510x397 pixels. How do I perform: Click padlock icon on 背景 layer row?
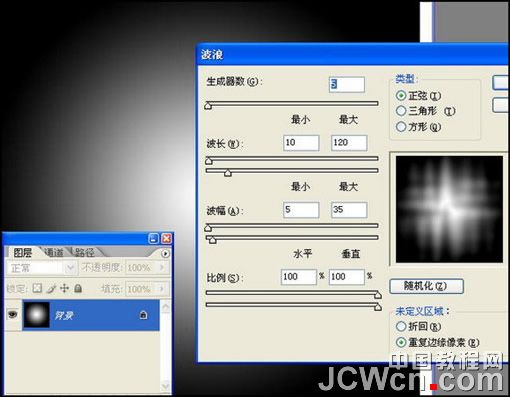point(143,315)
